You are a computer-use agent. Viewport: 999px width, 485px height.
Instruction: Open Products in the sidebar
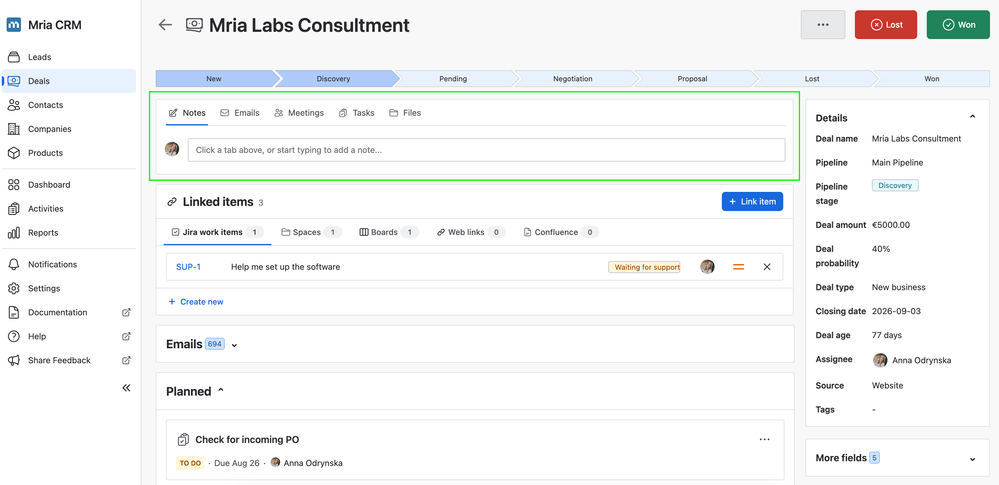coord(69,153)
